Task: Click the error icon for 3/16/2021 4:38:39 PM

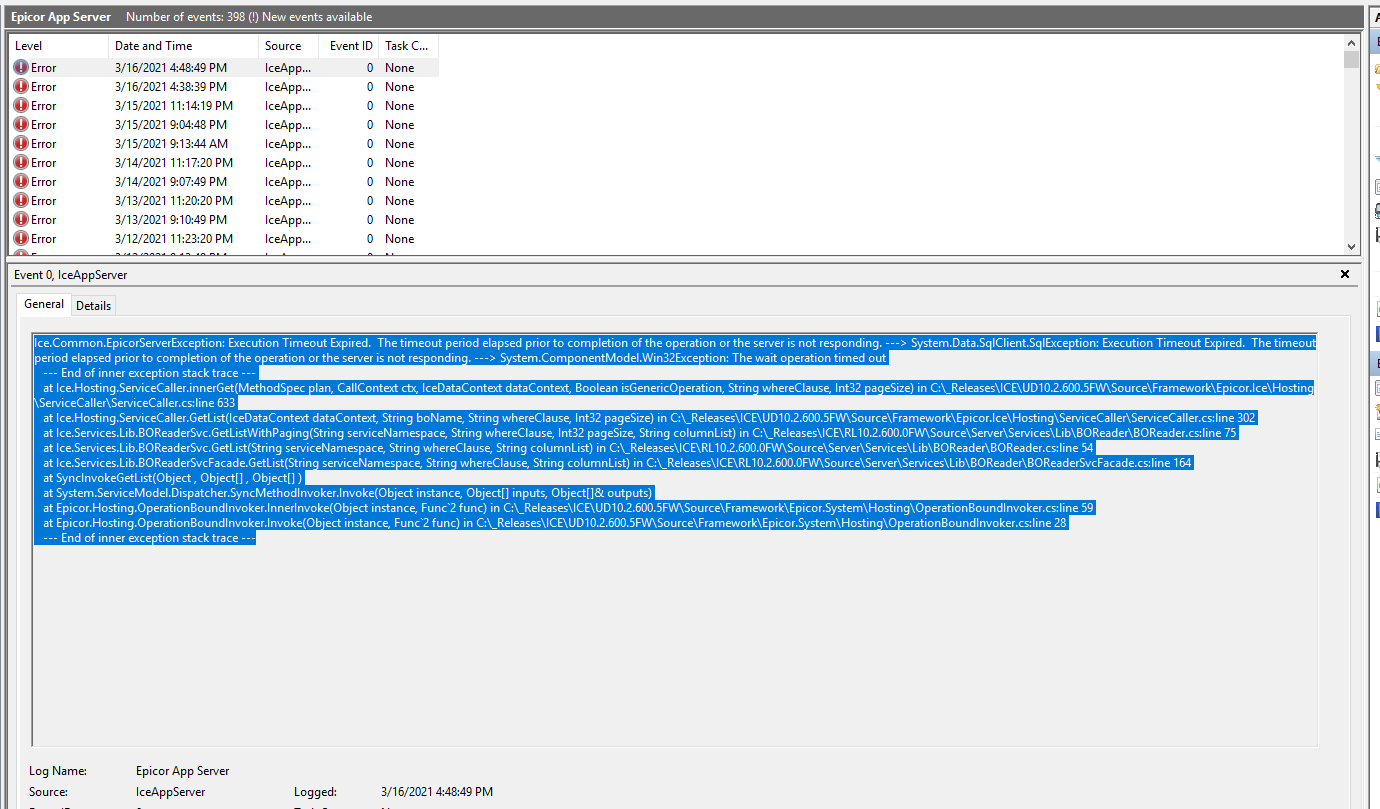Action: [21, 87]
